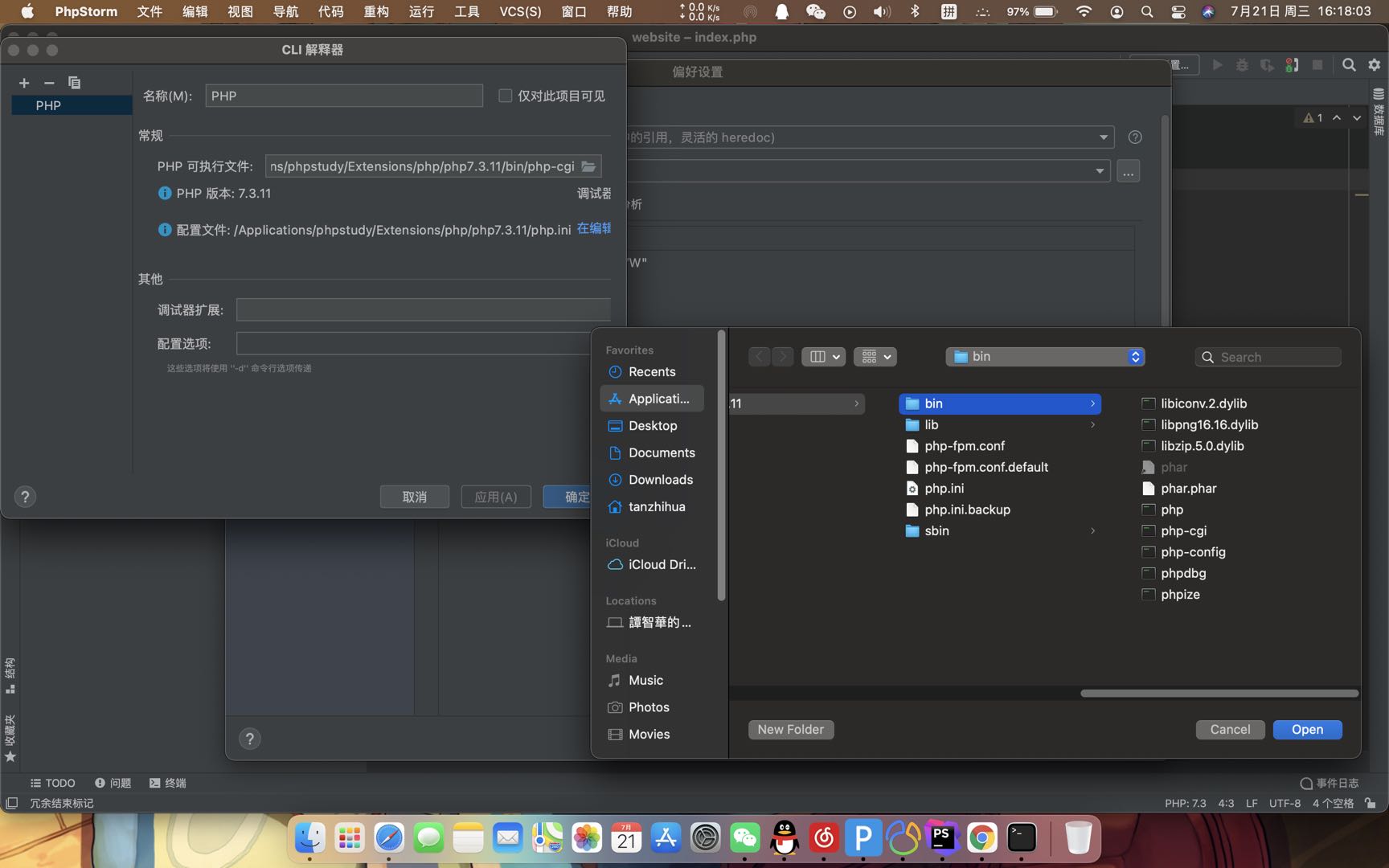Click Cancel in the file chooser

pos(1230,729)
